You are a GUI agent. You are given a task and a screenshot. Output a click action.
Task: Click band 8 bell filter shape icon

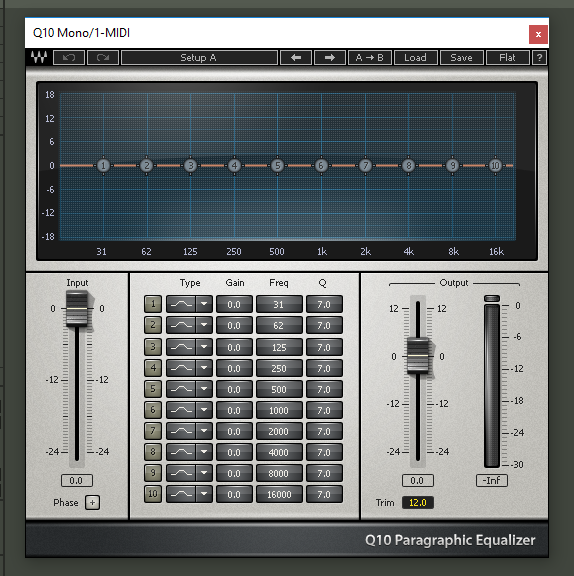click(x=181, y=452)
